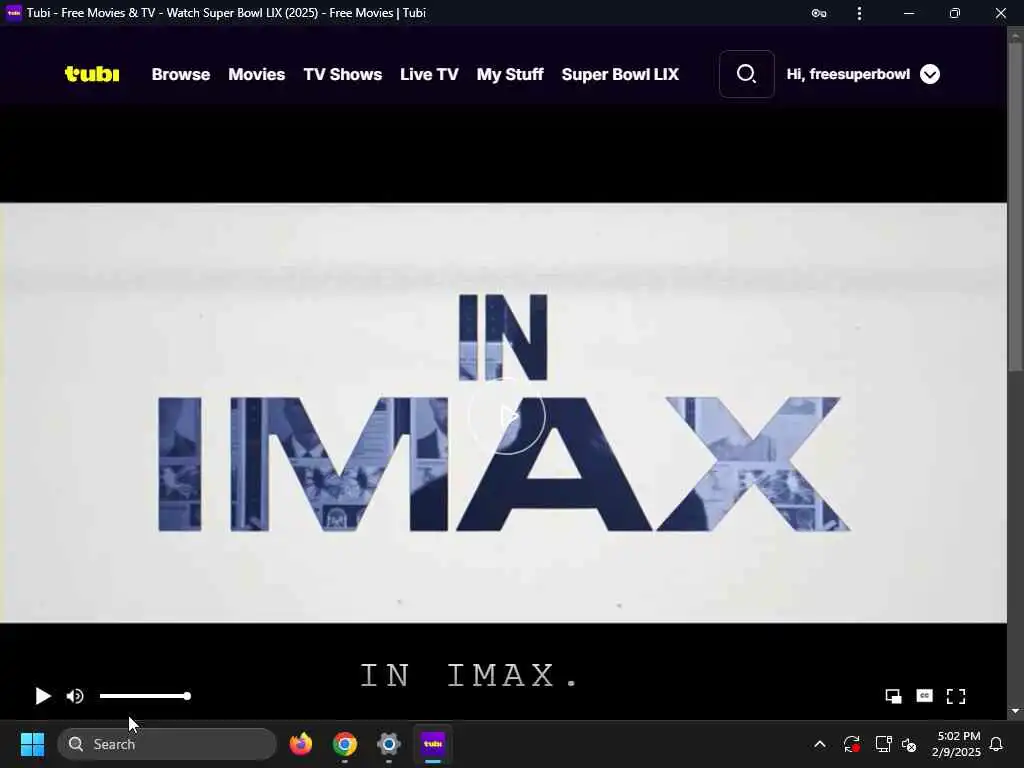The width and height of the screenshot is (1024, 768).
Task: Click the Tubi logo
Action: pos(92,74)
